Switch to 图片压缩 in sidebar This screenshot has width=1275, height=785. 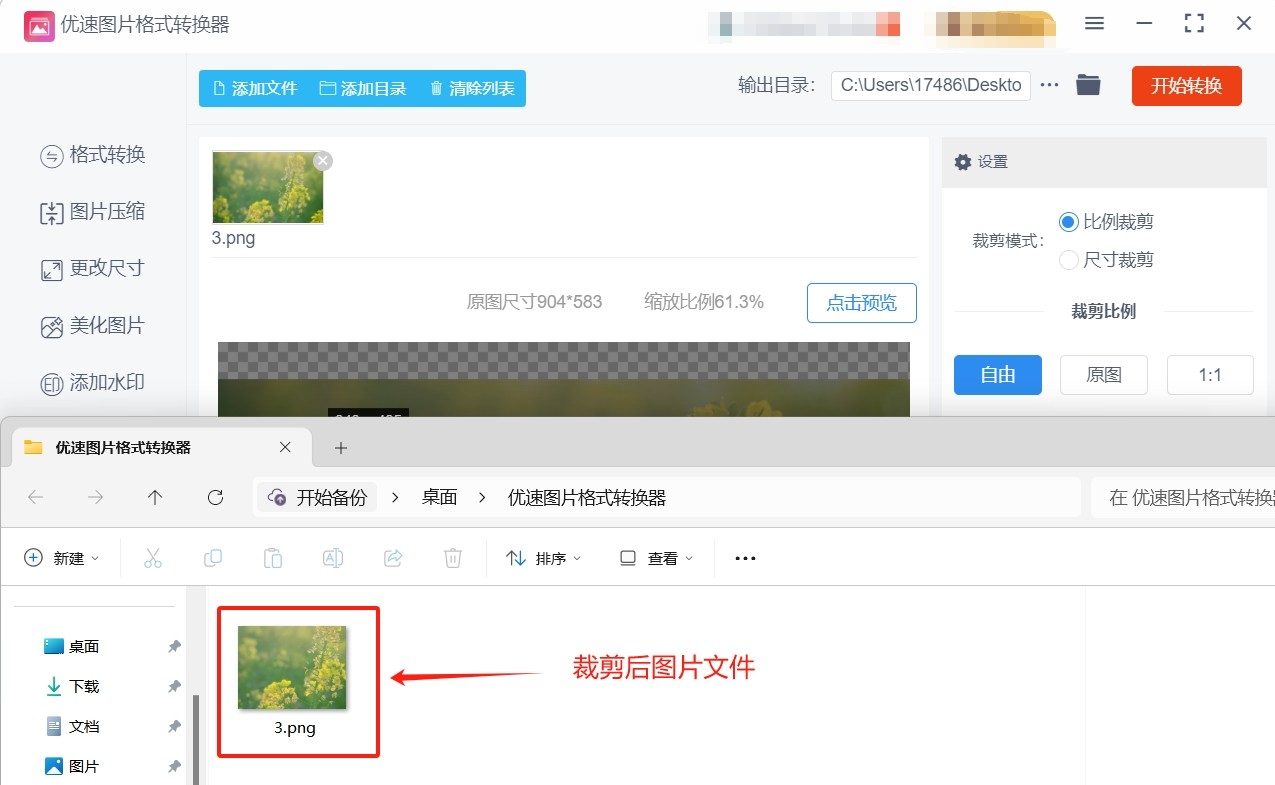[x=93, y=212]
